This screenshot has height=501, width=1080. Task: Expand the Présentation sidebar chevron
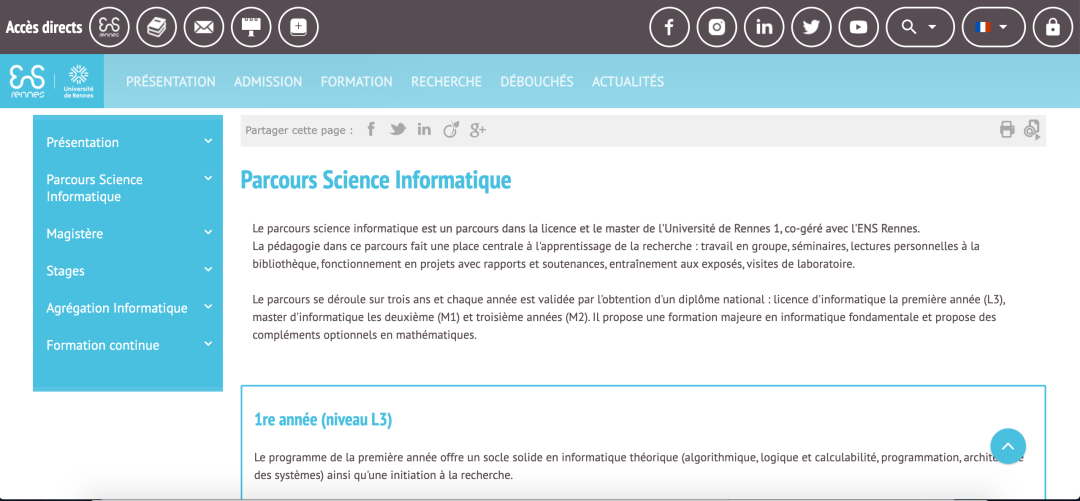[208, 141]
